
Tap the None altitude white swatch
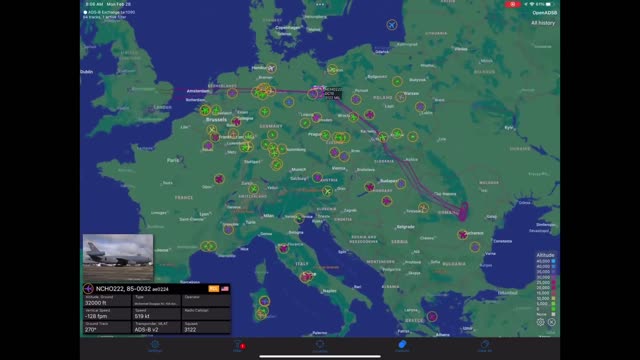click(553, 314)
